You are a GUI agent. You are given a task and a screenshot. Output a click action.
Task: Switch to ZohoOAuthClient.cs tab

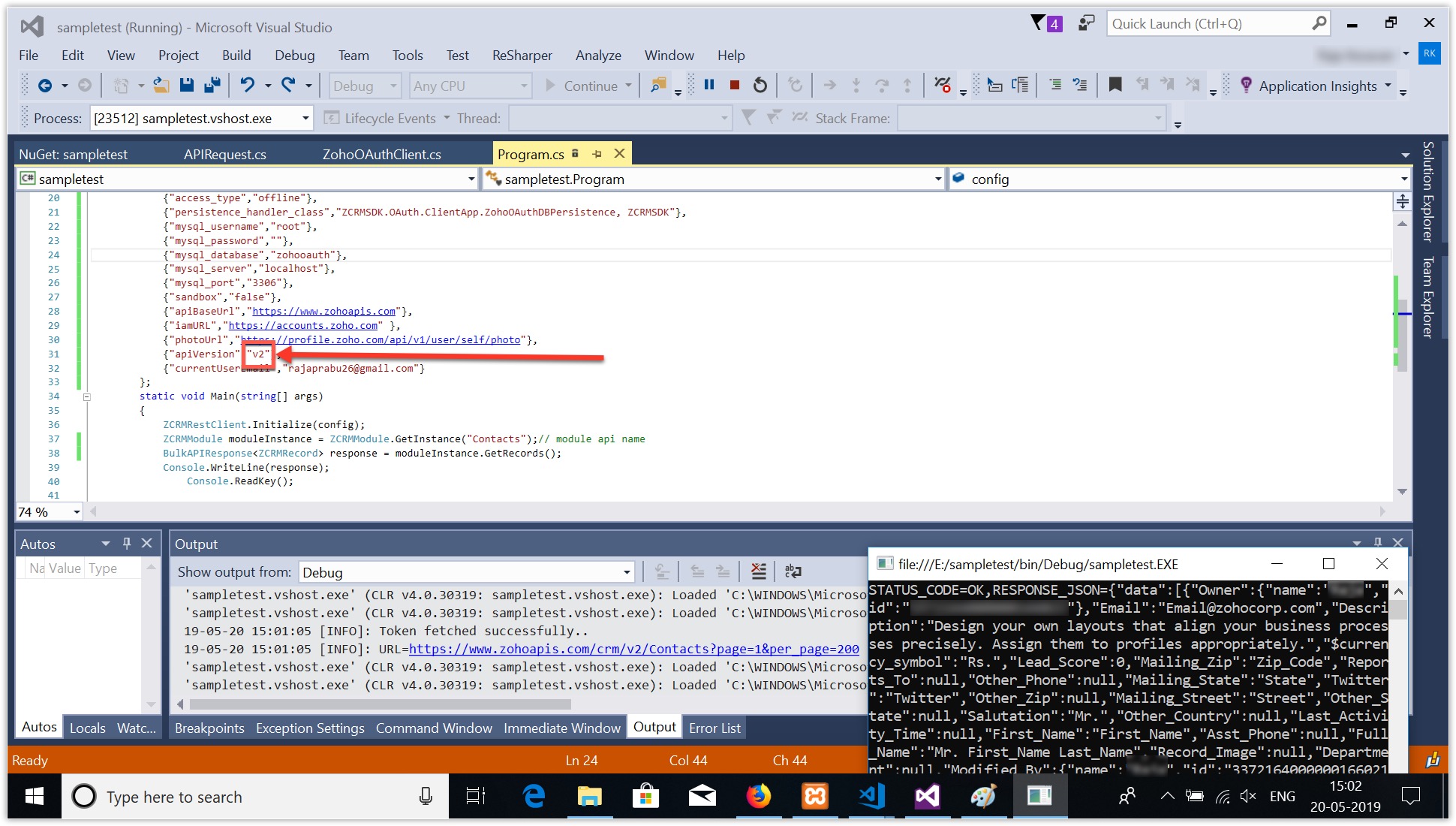381,155
